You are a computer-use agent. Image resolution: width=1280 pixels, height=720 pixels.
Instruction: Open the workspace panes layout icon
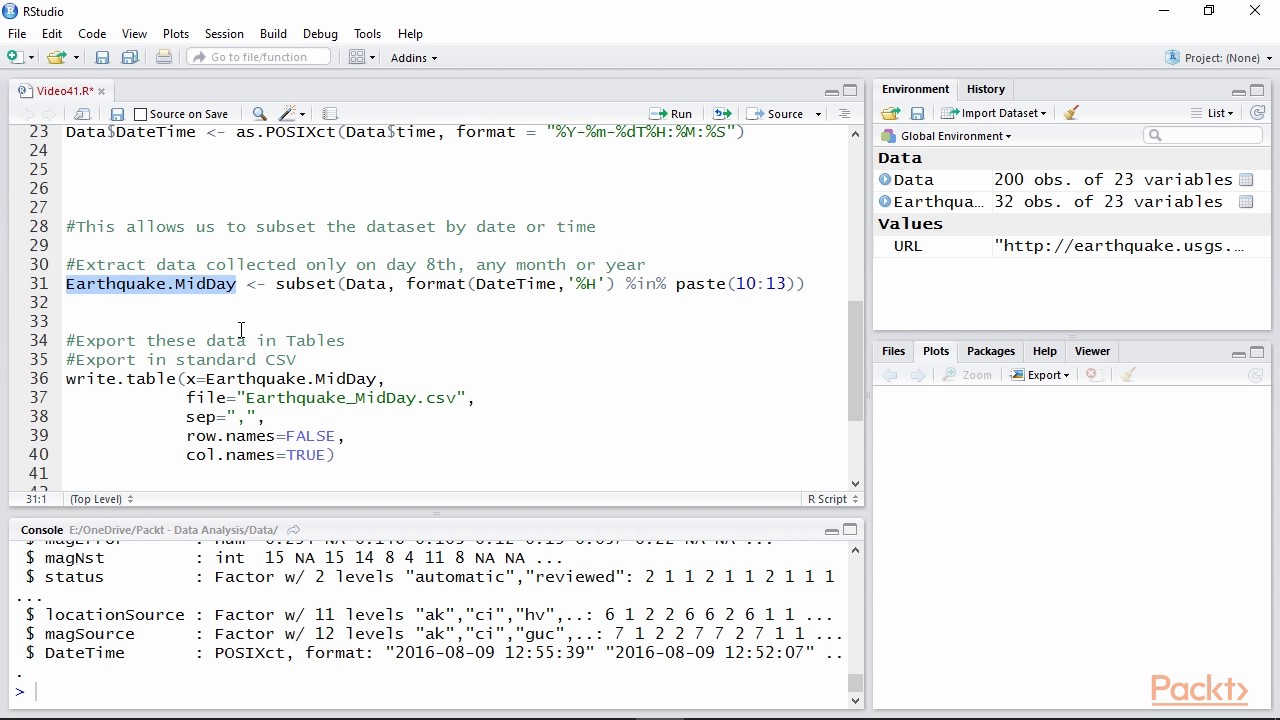[x=357, y=58]
